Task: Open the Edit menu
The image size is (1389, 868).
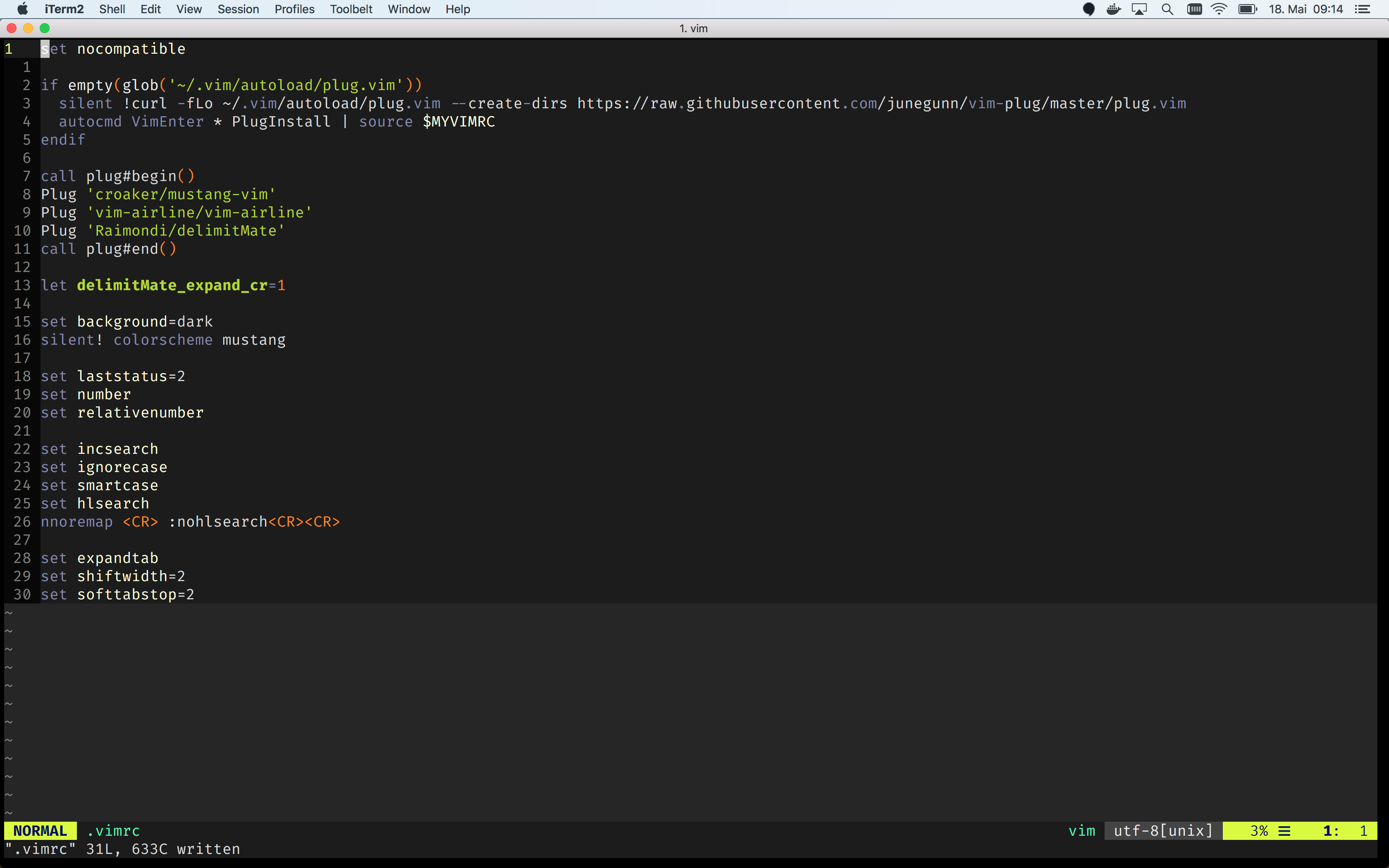Action: 150,9
